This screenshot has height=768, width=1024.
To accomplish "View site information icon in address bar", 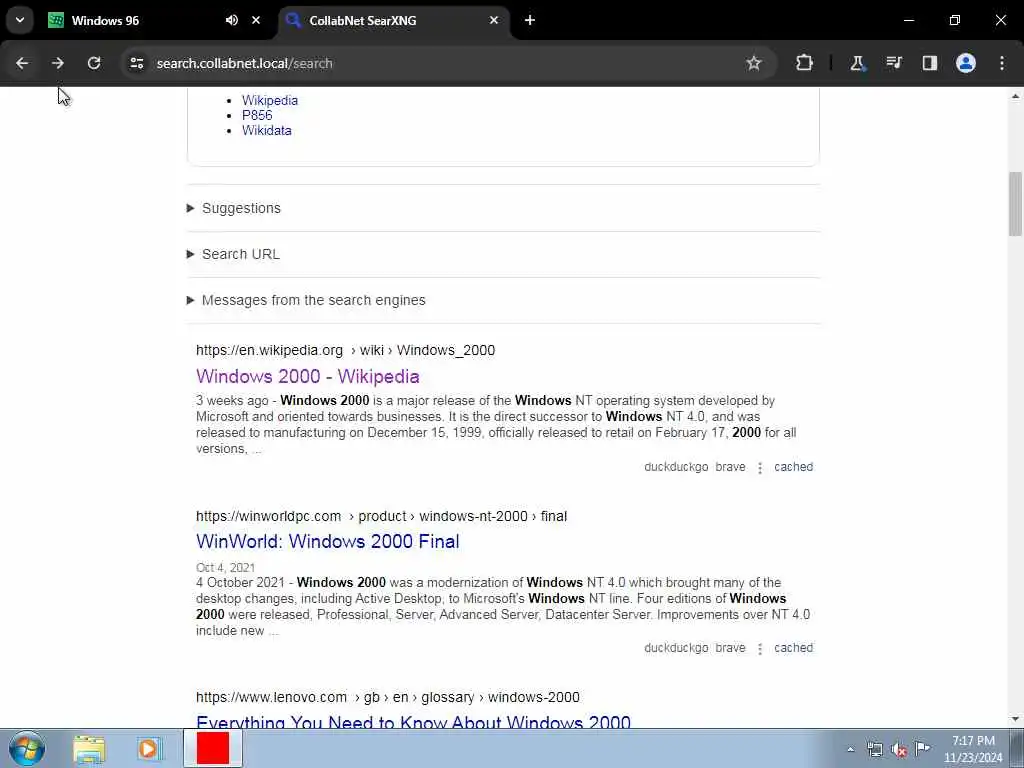I will 136,63.
